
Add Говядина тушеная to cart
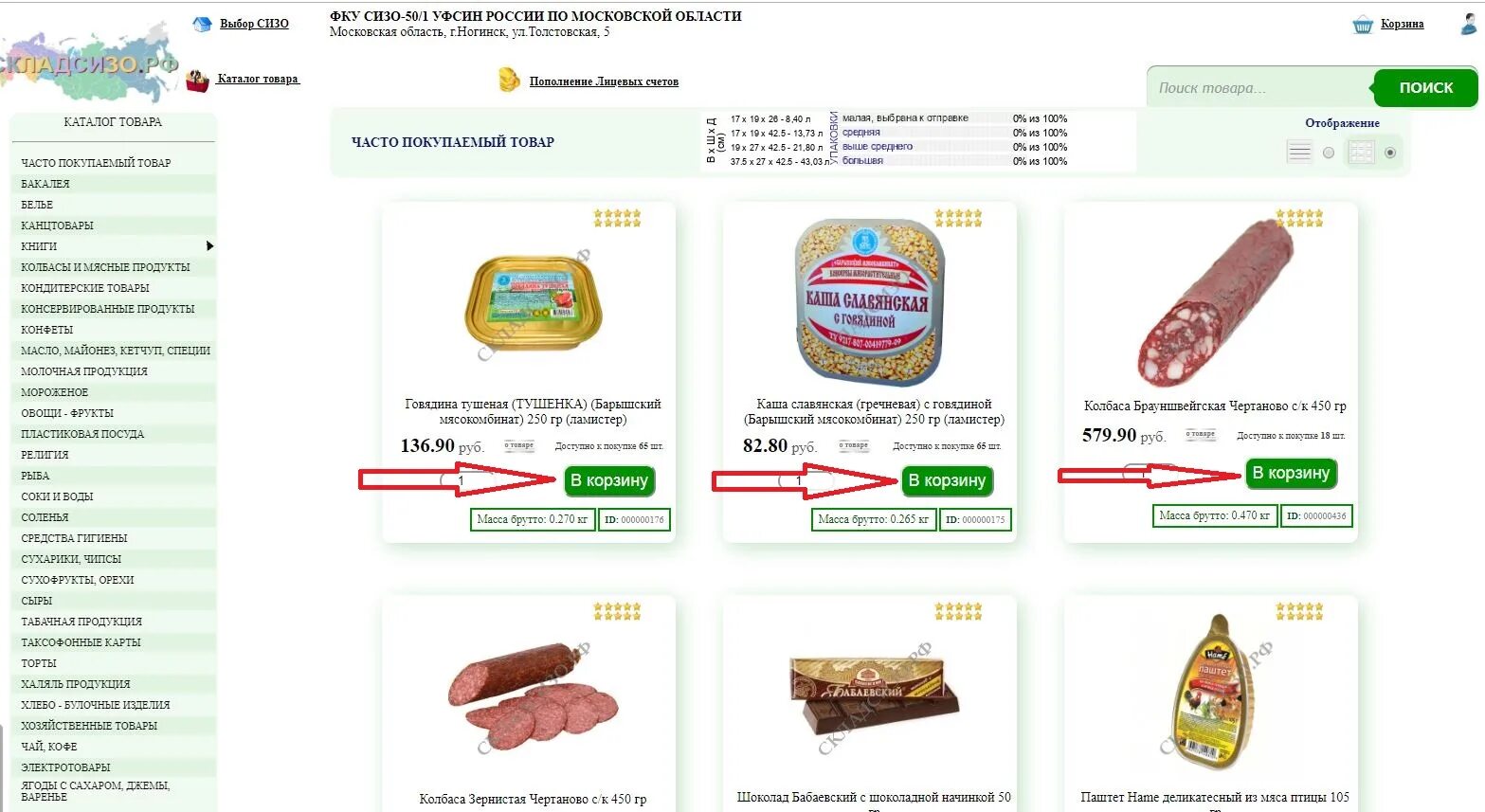[x=609, y=480]
